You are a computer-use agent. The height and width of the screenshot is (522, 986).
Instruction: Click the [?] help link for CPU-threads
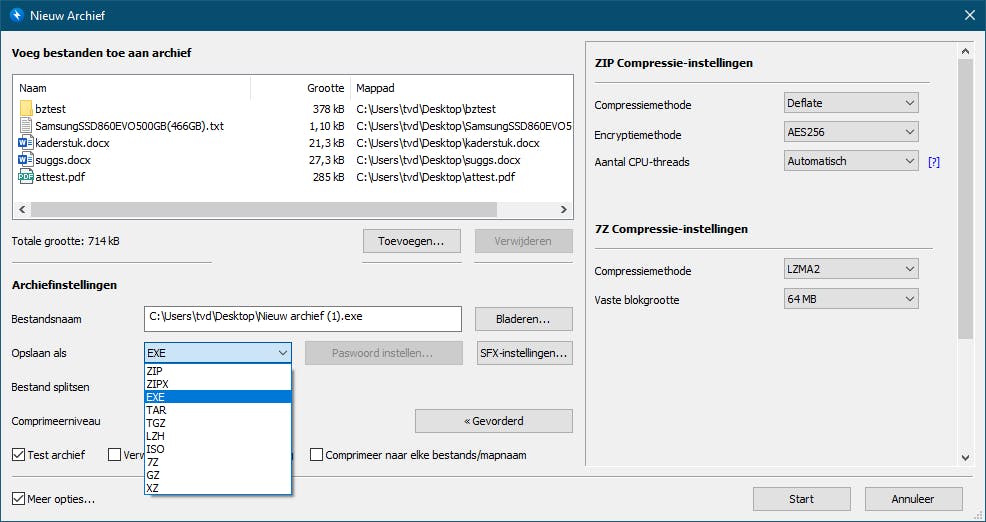tap(934, 162)
